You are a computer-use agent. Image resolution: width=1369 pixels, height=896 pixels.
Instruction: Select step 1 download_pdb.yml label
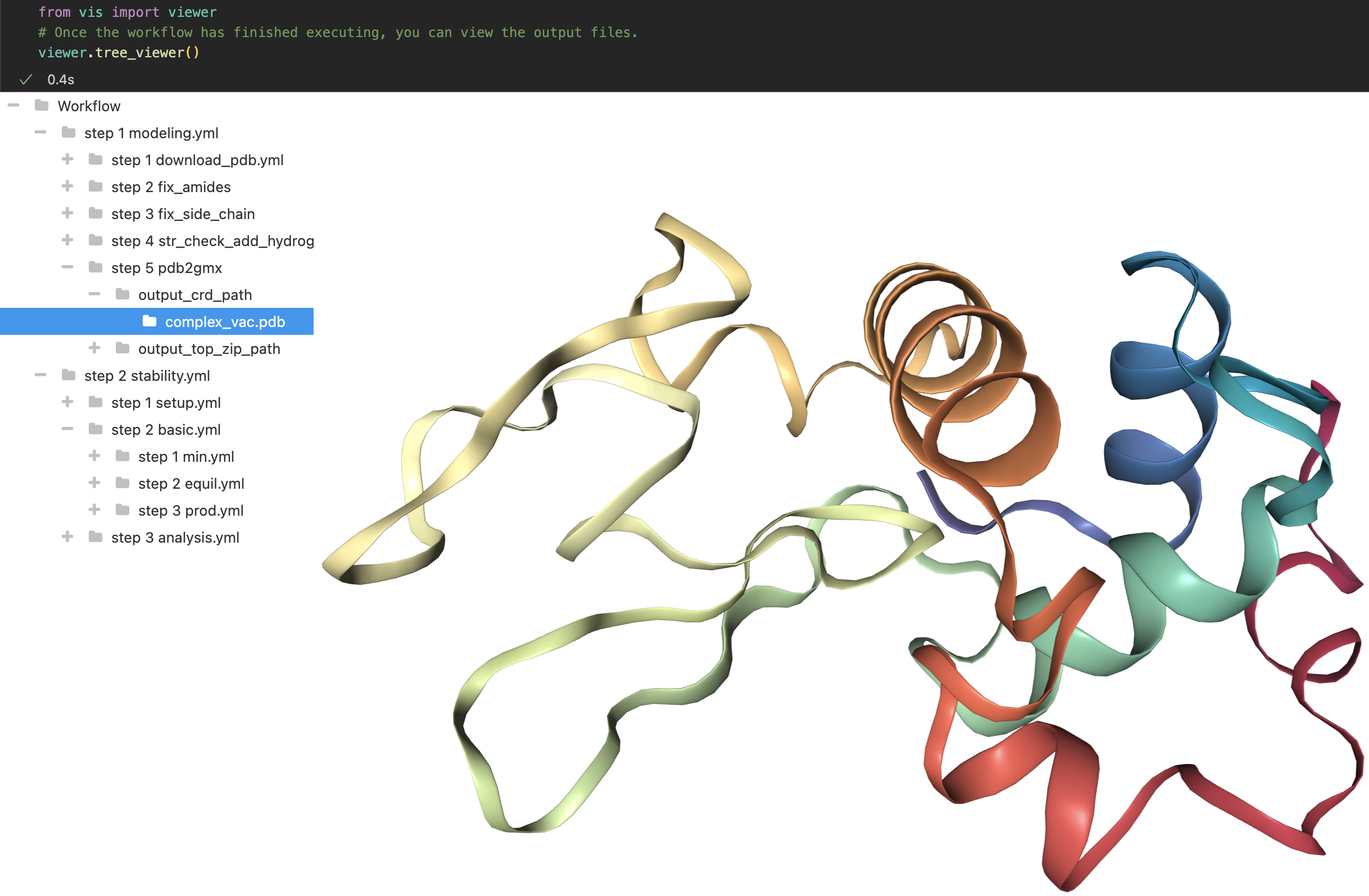click(197, 160)
